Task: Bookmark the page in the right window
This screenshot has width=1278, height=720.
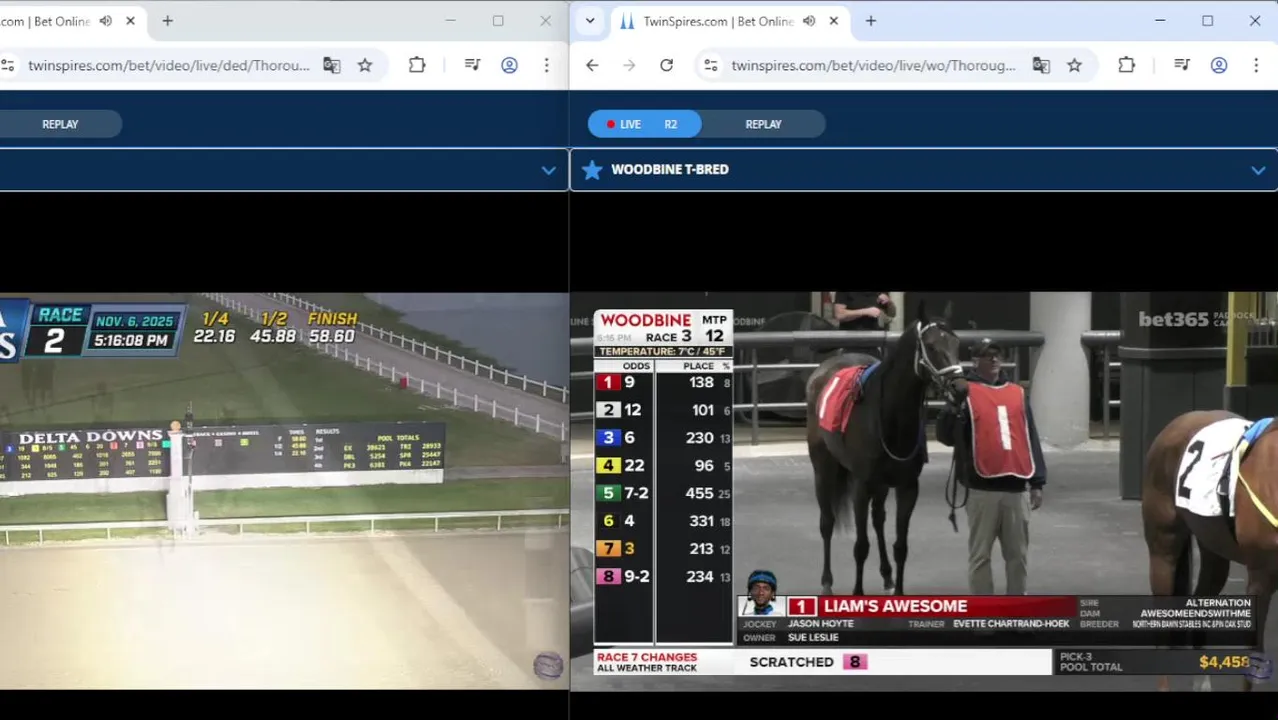Action: click(1074, 65)
